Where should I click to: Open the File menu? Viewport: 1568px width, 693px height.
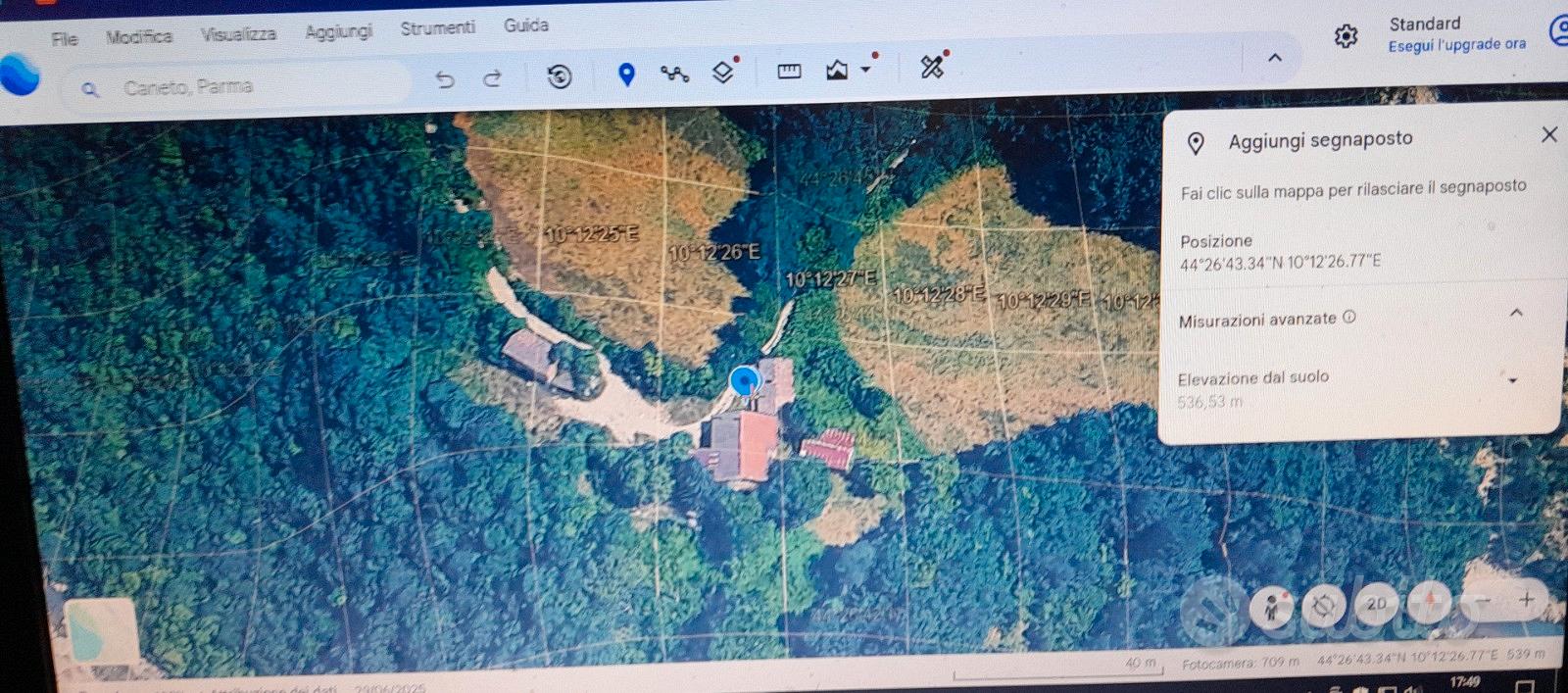tap(65, 39)
